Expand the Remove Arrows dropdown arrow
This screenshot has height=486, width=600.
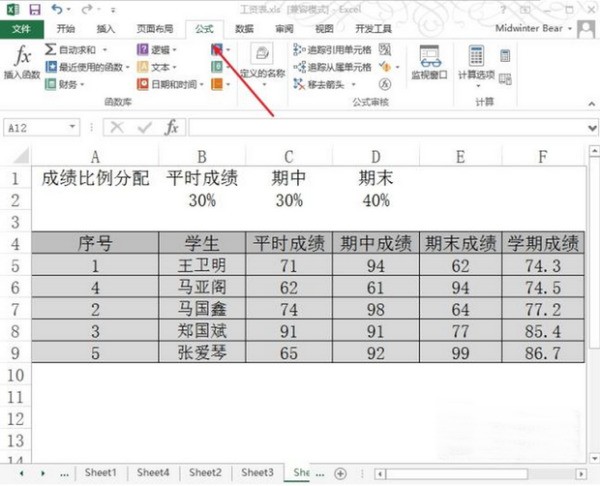354,84
